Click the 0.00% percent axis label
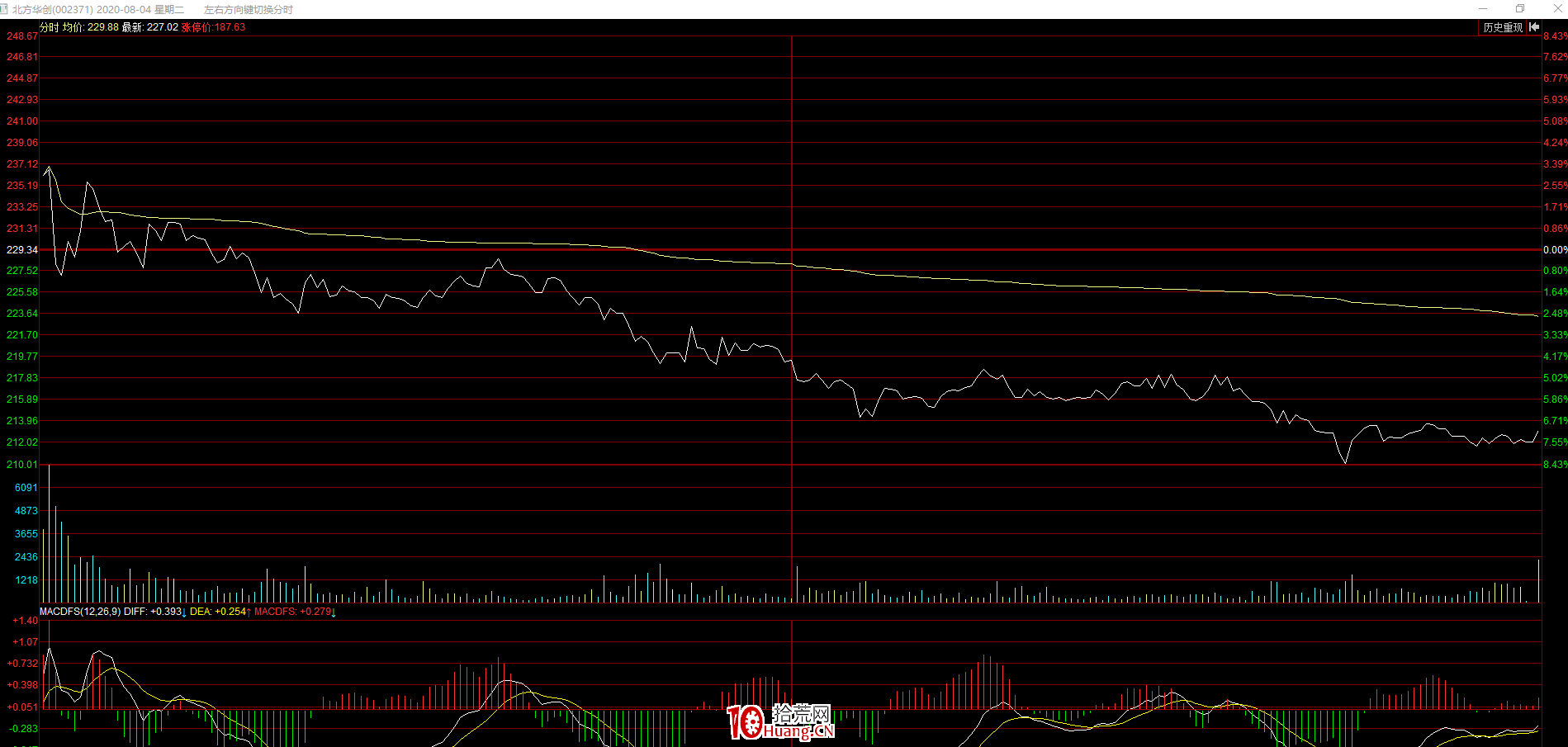The image size is (1568, 747). pos(1555,249)
